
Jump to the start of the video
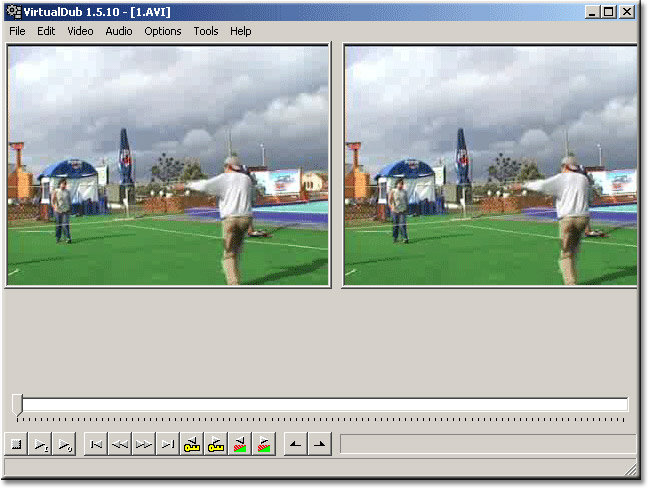click(x=96, y=444)
